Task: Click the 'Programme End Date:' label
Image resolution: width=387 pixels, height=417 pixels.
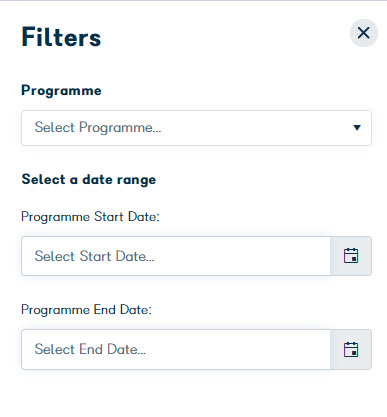Action: [86, 310]
